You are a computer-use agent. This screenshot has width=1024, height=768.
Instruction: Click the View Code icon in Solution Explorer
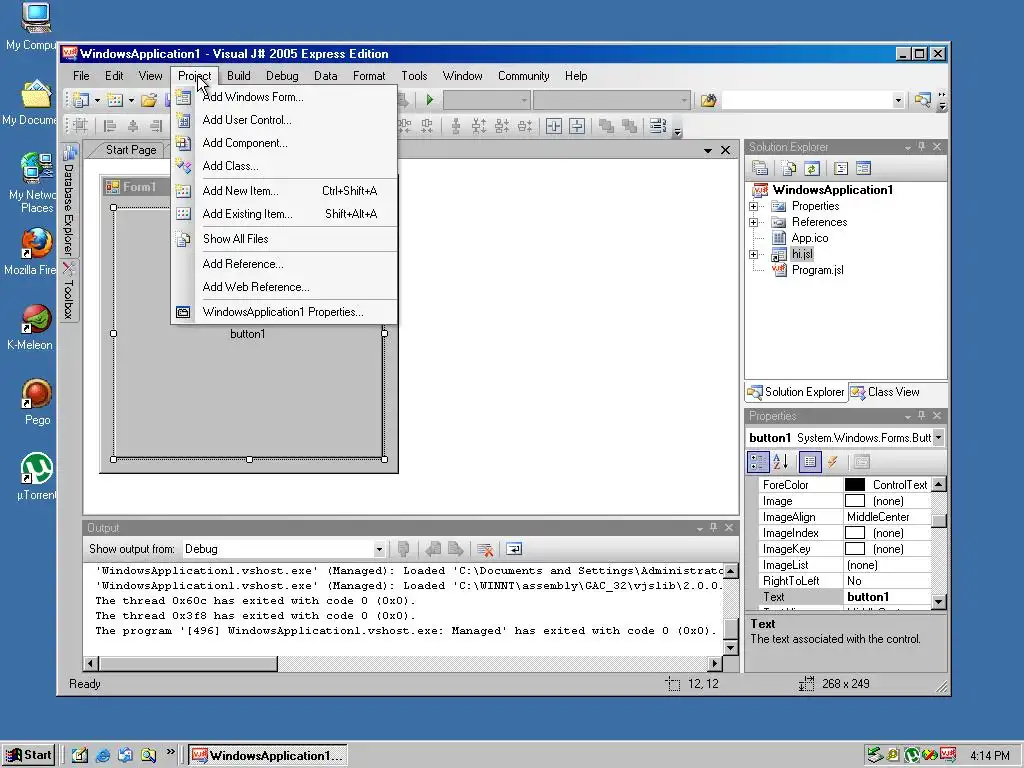point(841,168)
